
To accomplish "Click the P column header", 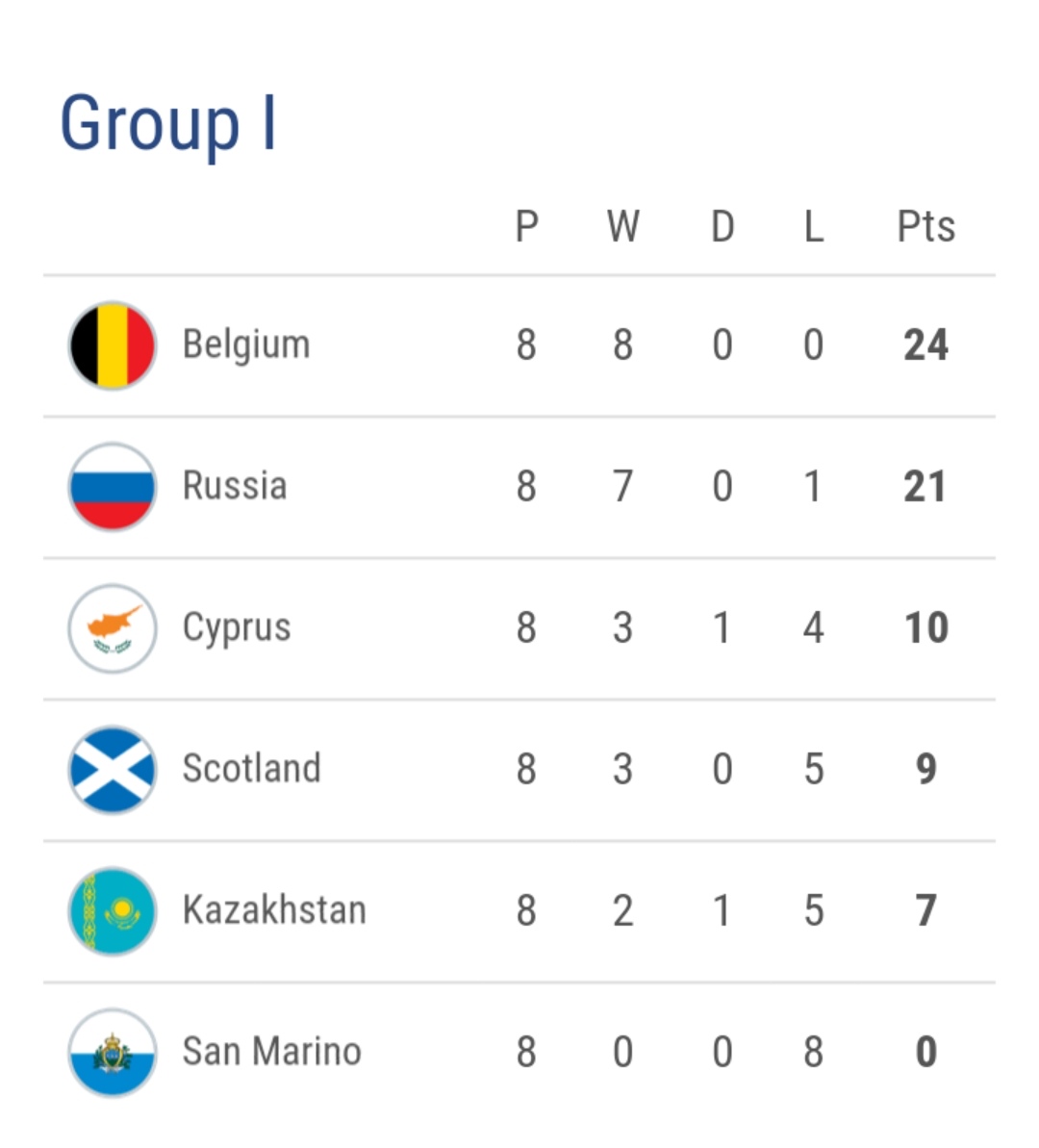I will click(526, 227).
